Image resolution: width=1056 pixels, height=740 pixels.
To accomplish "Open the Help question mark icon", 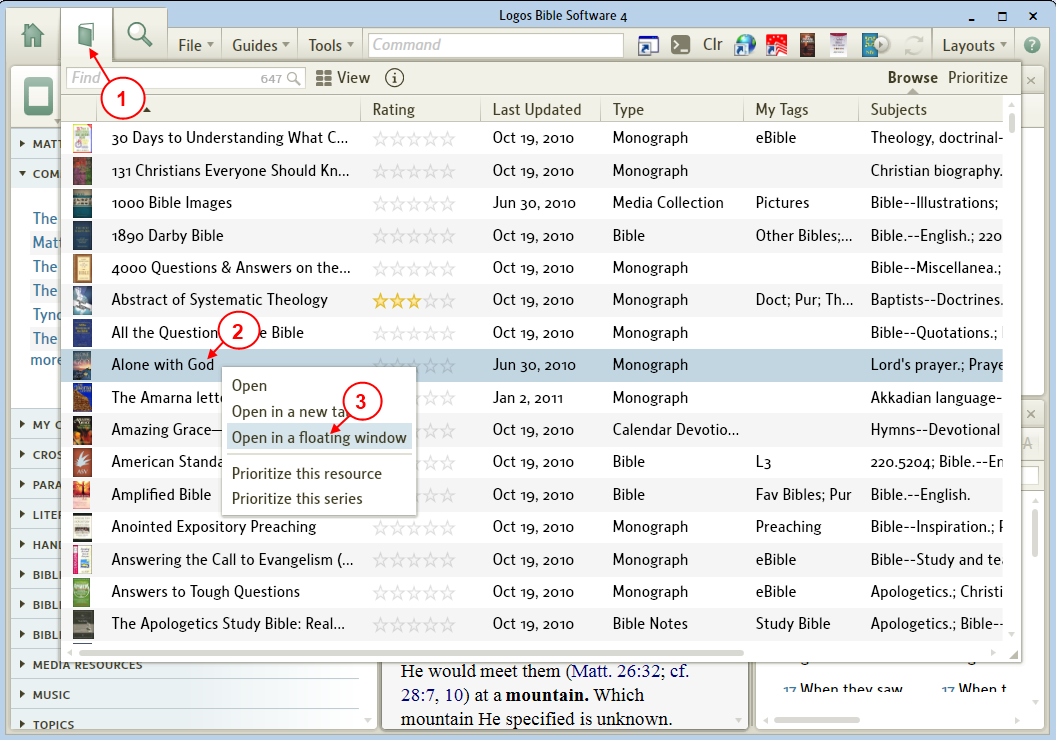I will click(x=1032, y=45).
